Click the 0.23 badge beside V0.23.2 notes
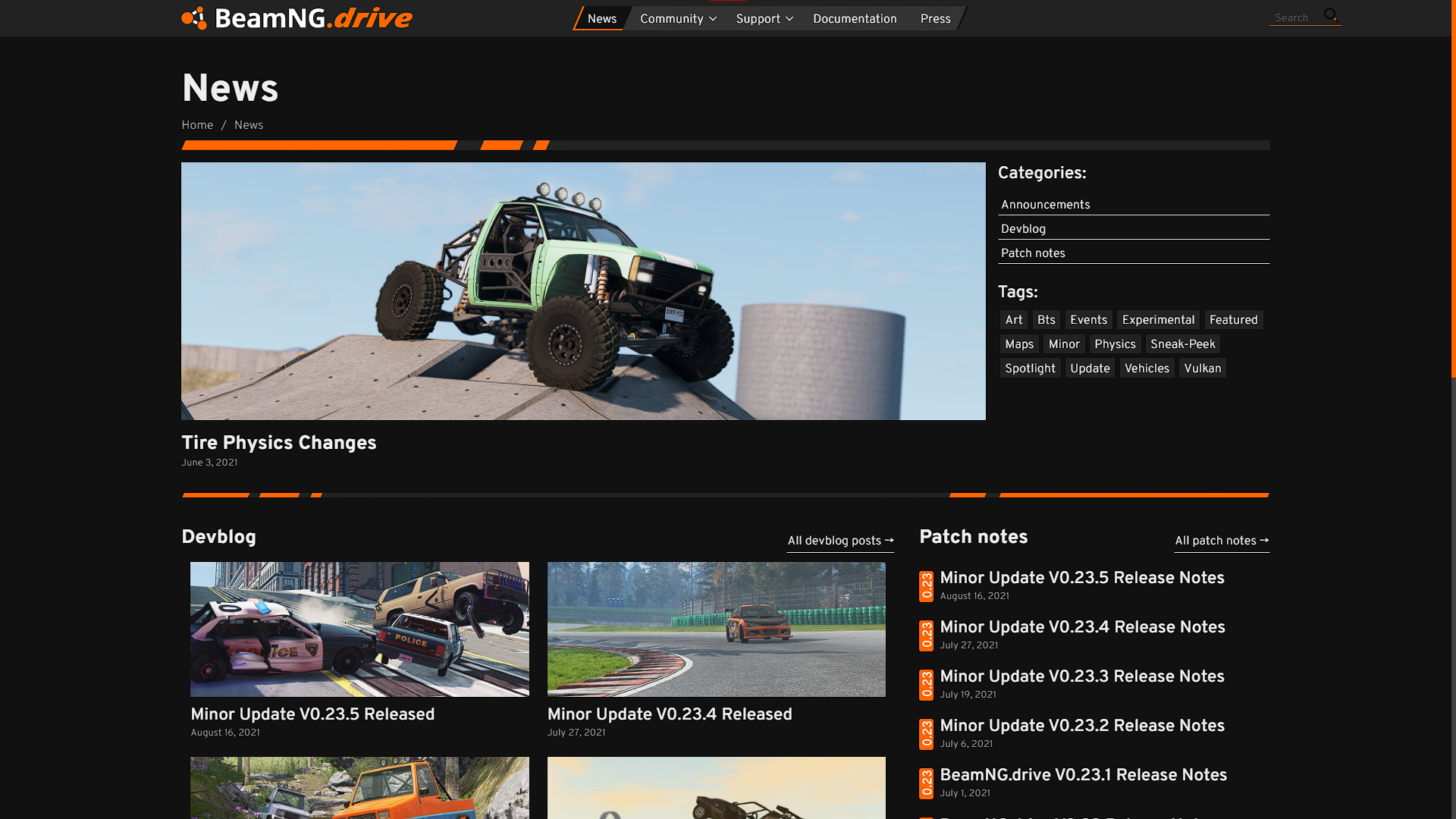Screen dimensions: 1456x819 (x=926, y=734)
